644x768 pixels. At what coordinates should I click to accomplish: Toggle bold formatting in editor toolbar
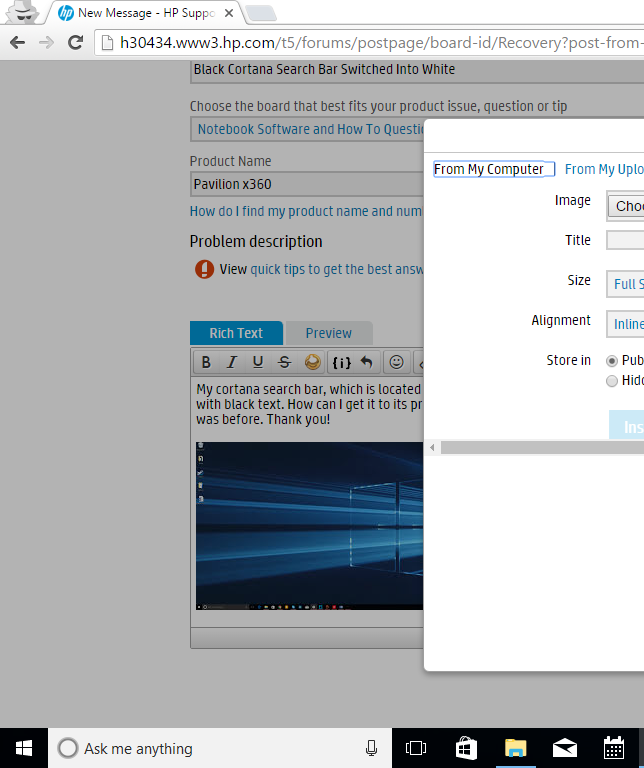point(206,362)
